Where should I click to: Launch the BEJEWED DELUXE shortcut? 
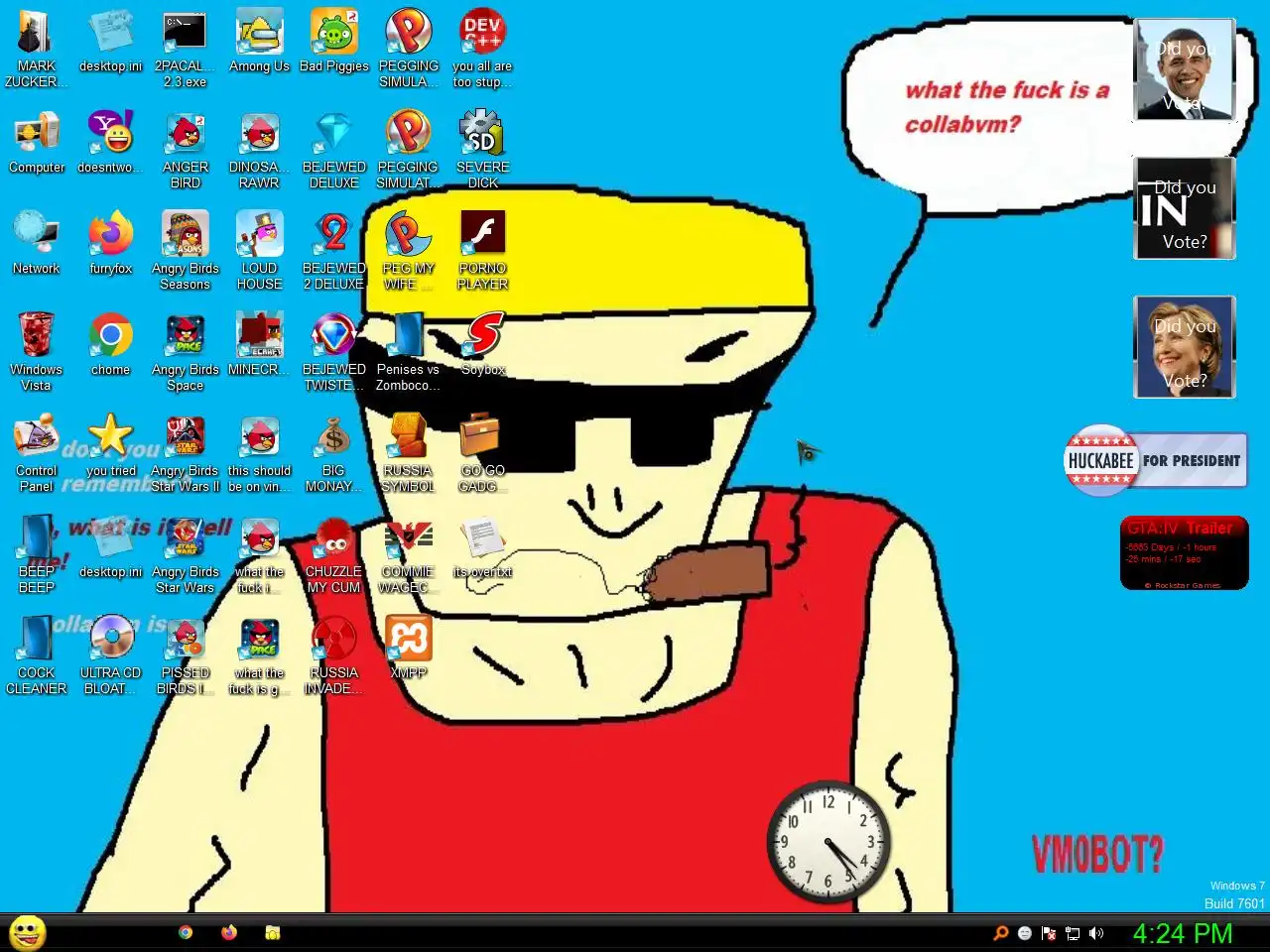tap(333, 150)
